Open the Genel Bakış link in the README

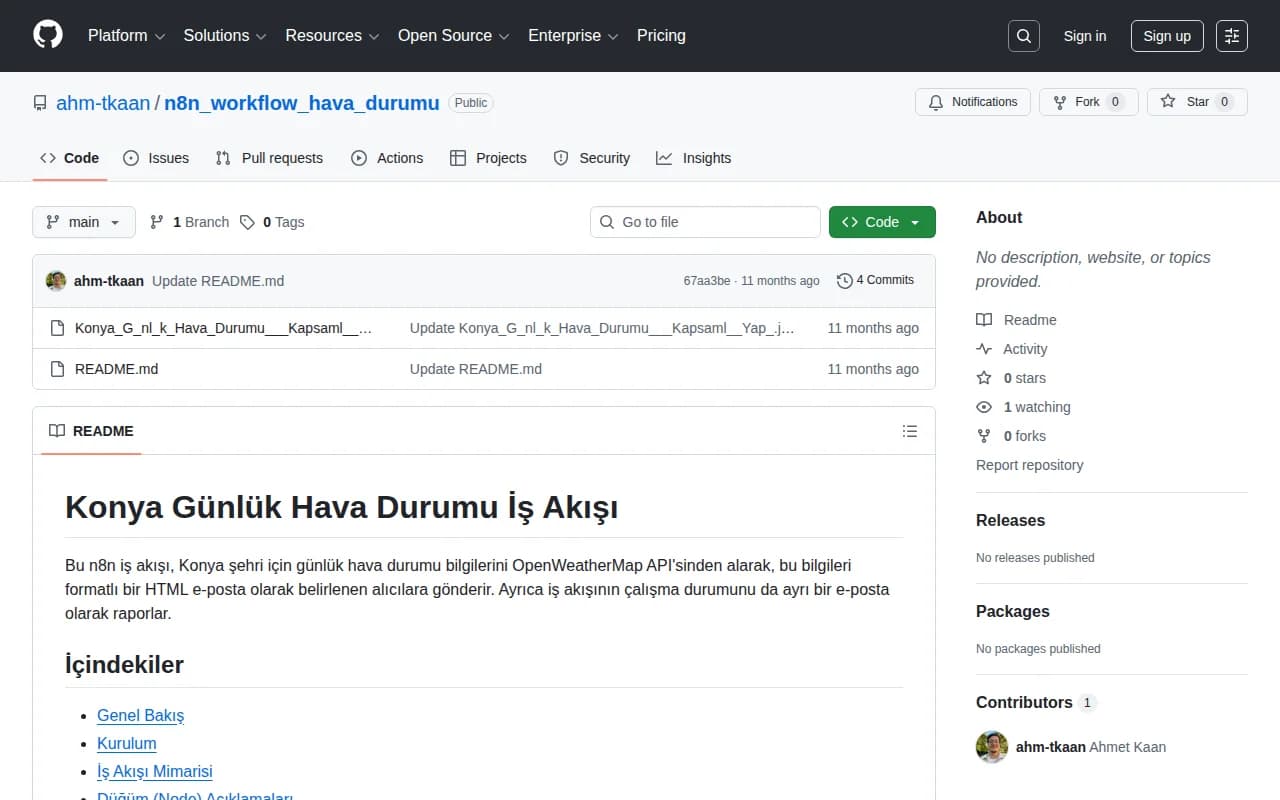coord(140,715)
